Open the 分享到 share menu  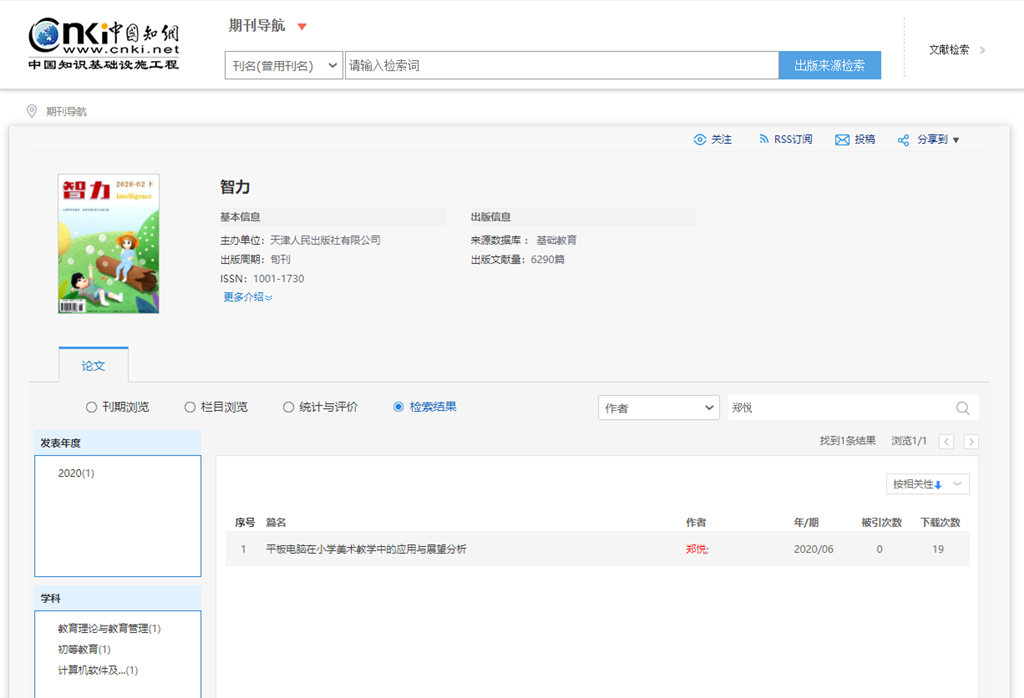(929, 140)
